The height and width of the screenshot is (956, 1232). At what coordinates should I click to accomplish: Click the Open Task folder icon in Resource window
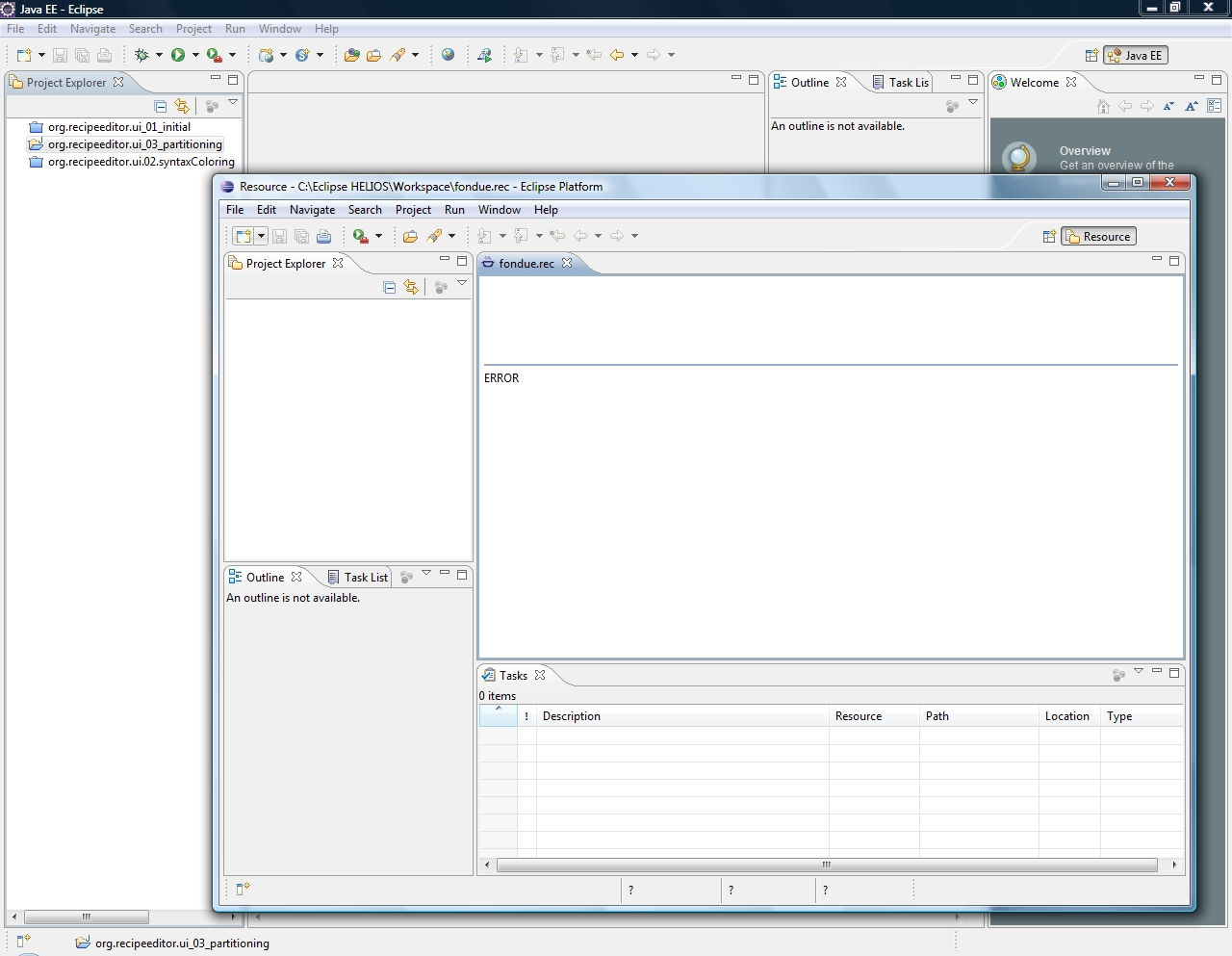410,236
